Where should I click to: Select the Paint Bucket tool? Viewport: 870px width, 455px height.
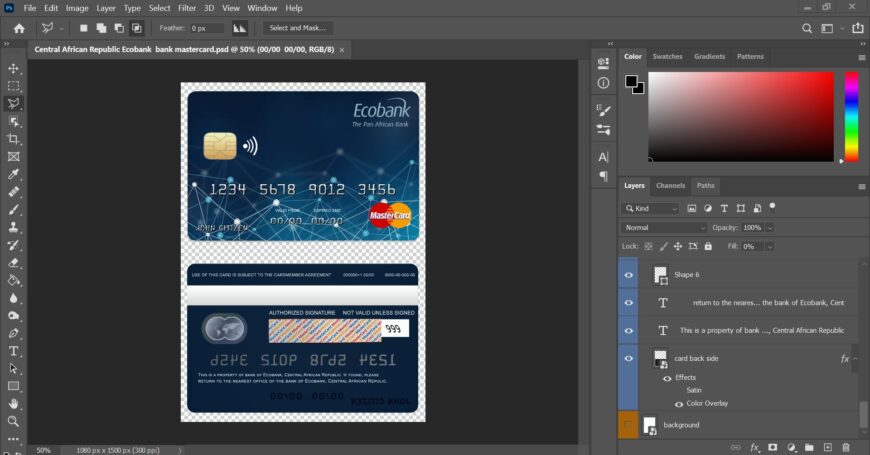tap(13, 280)
